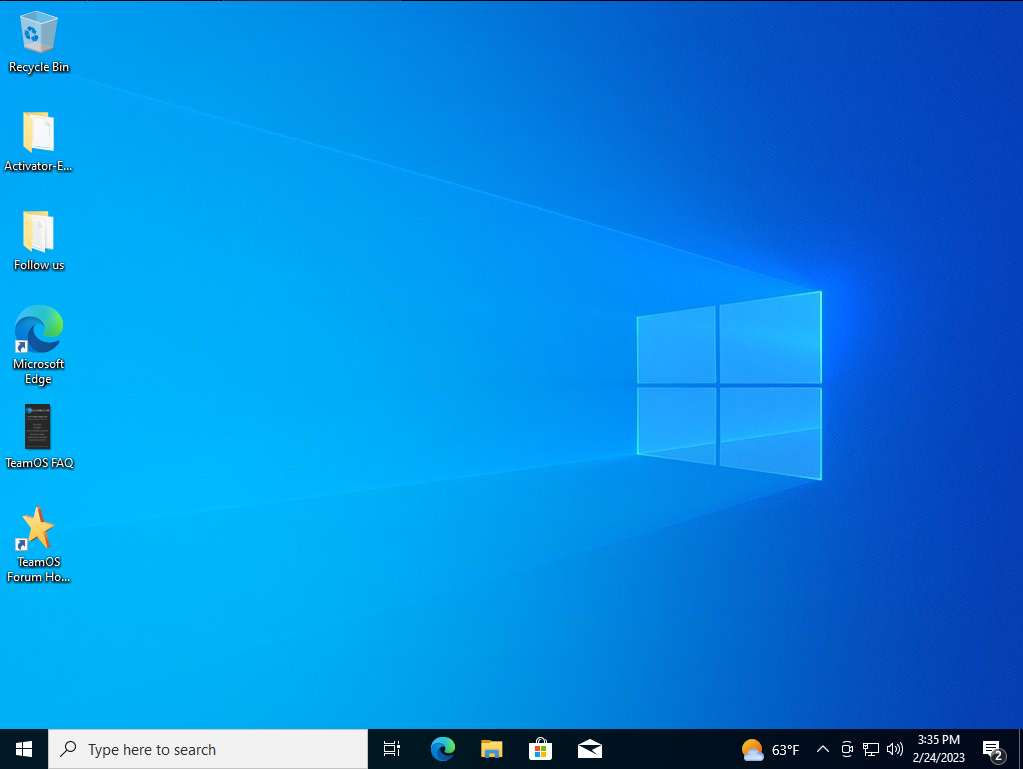
Task: Open the Action Center notifications icon
Action: [994, 750]
